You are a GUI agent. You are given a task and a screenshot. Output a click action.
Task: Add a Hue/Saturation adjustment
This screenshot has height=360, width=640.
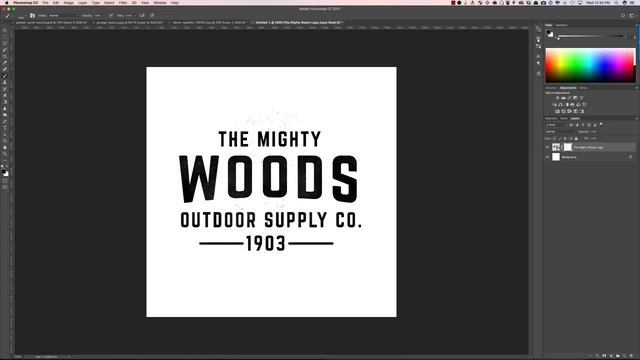pos(554,104)
